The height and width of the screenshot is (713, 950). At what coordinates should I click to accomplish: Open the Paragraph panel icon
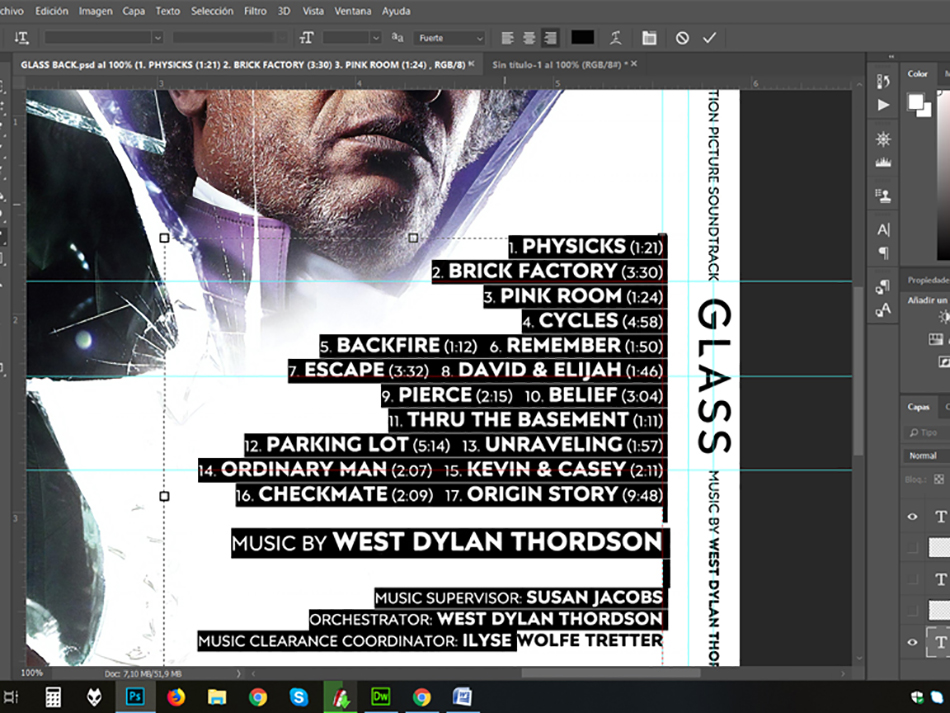point(883,253)
